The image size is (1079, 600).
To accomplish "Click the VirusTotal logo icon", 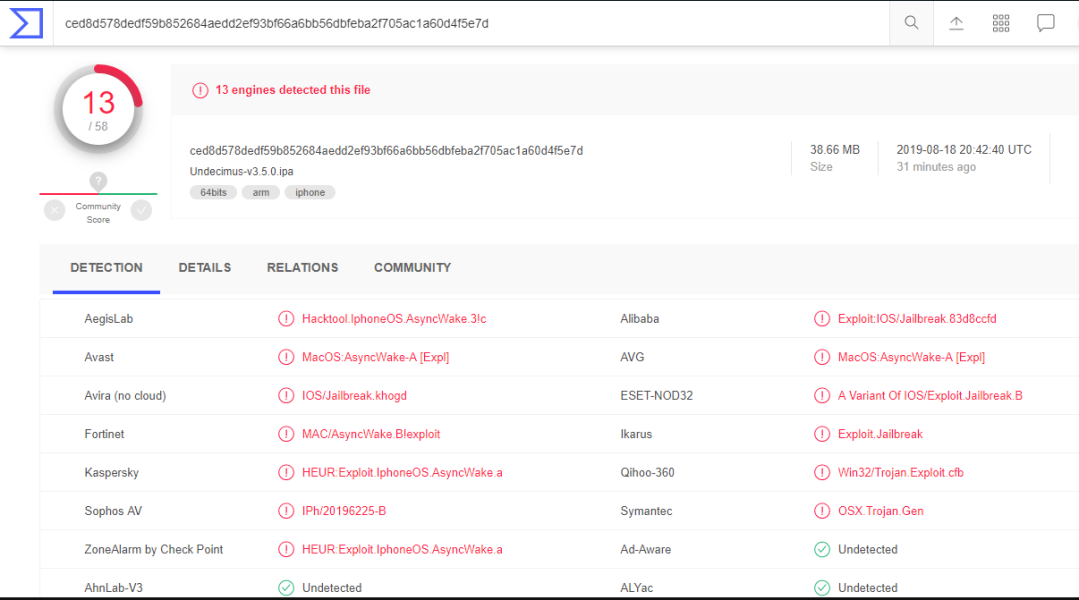I will (x=26, y=23).
